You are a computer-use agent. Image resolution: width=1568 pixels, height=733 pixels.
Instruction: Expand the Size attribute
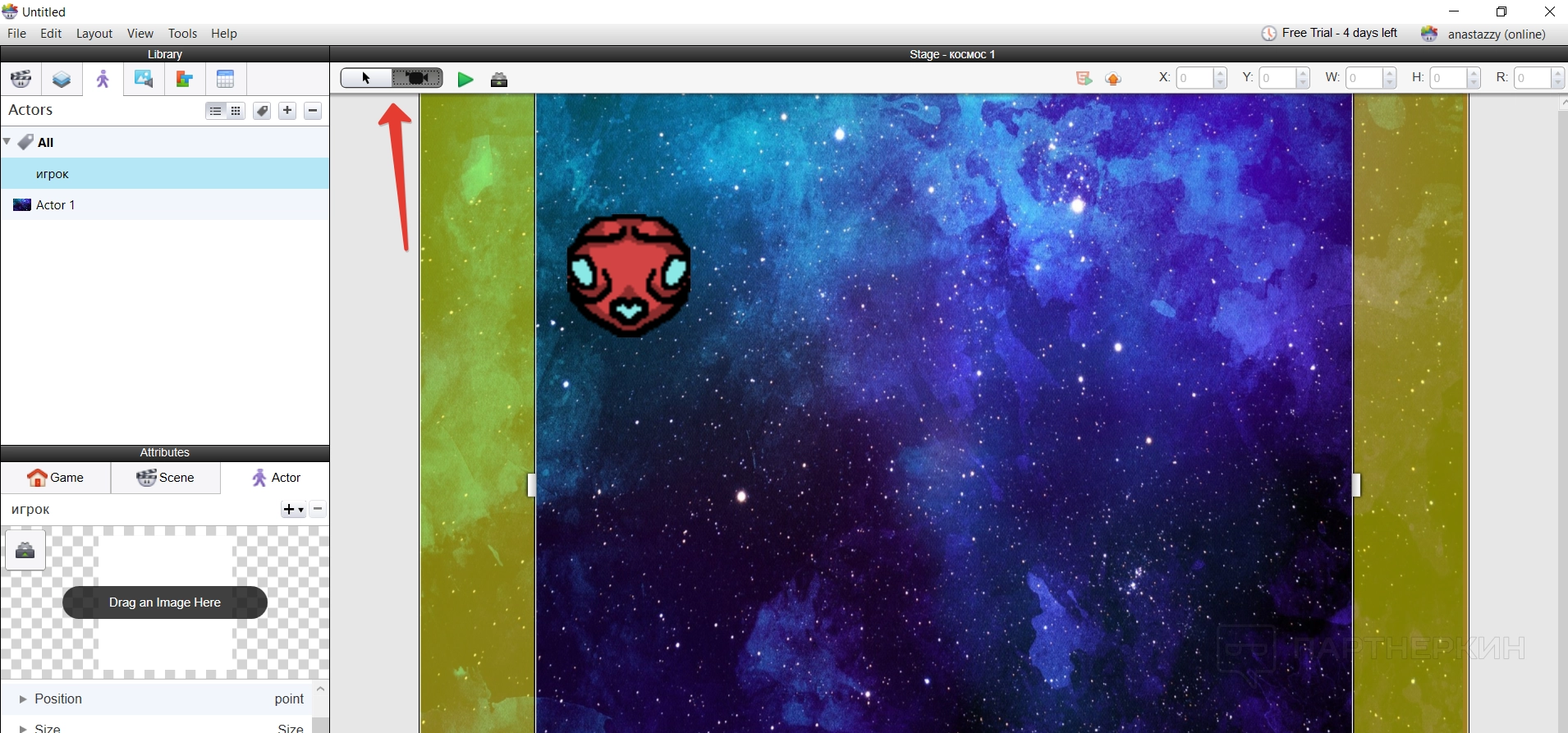click(23, 728)
